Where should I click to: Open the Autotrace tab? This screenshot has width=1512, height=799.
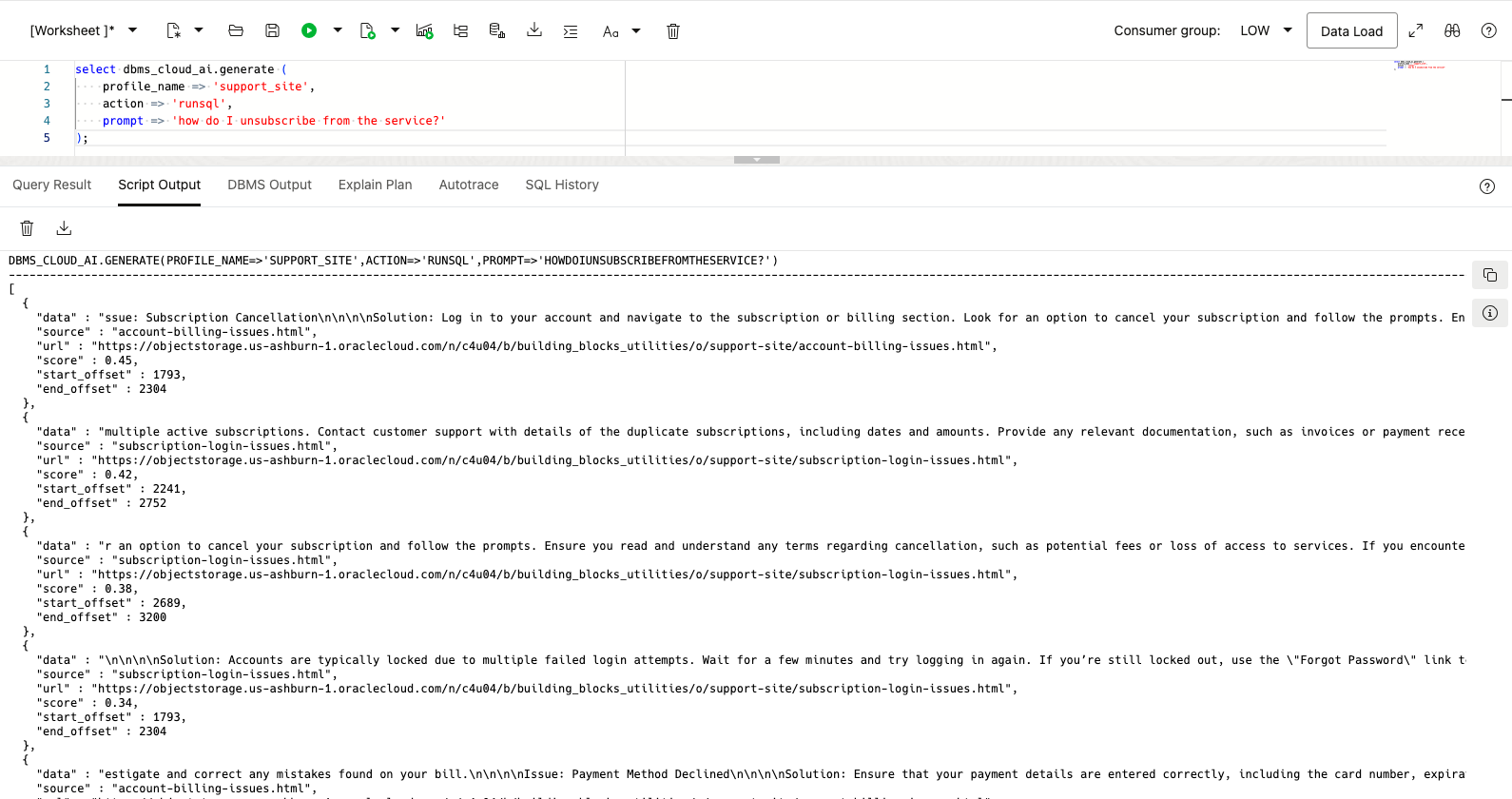[x=469, y=185]
